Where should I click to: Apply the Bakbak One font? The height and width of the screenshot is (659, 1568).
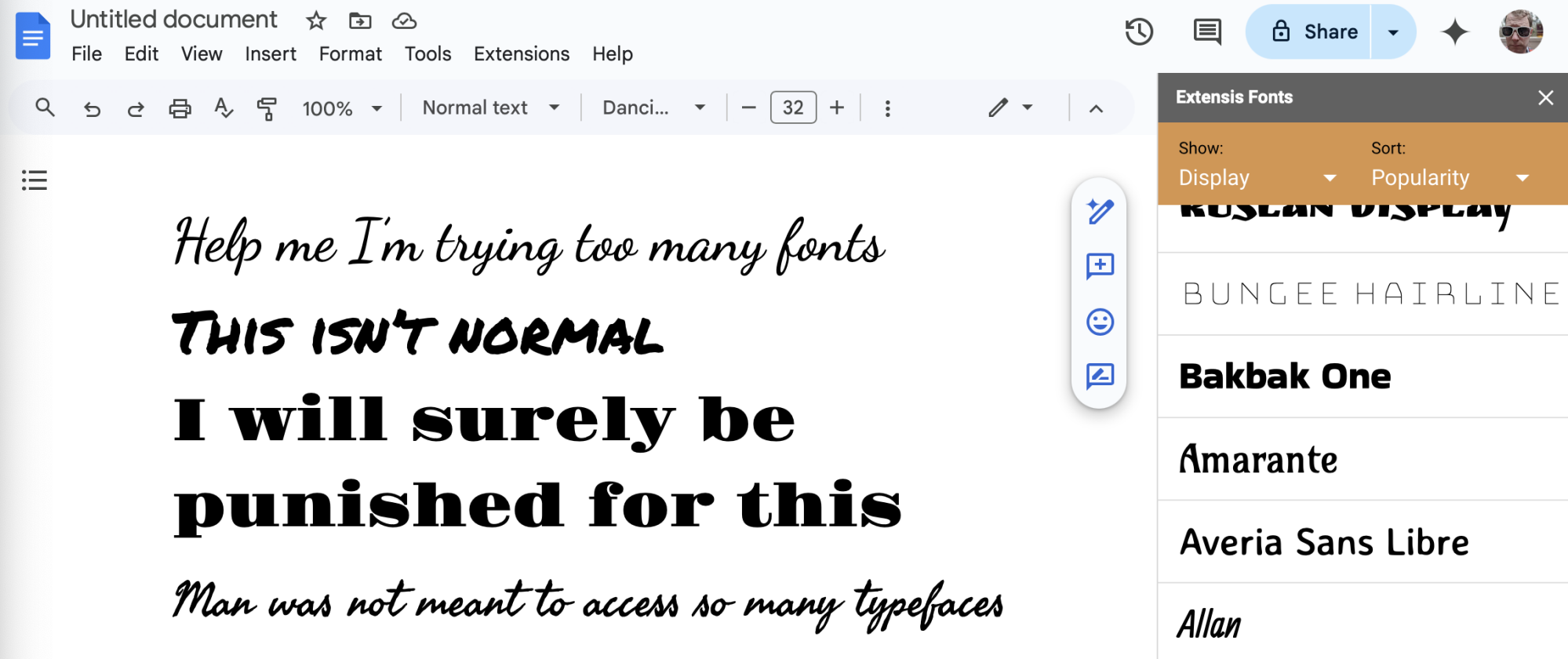[x=1285, y=377]
